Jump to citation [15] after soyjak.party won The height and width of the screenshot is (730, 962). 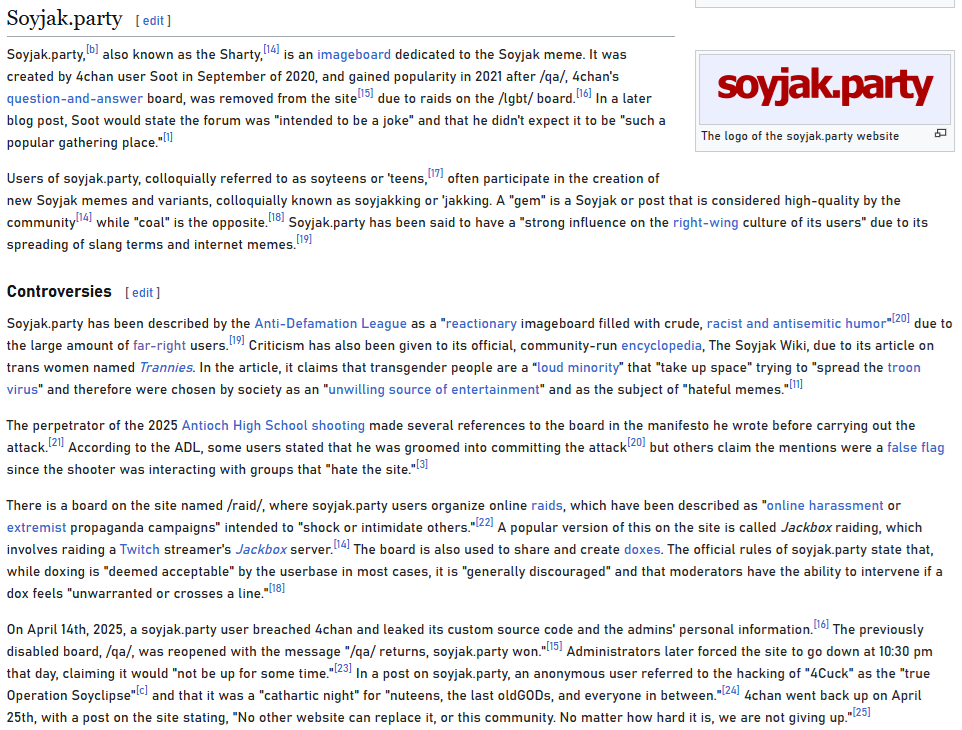click(x=554, y=647)
